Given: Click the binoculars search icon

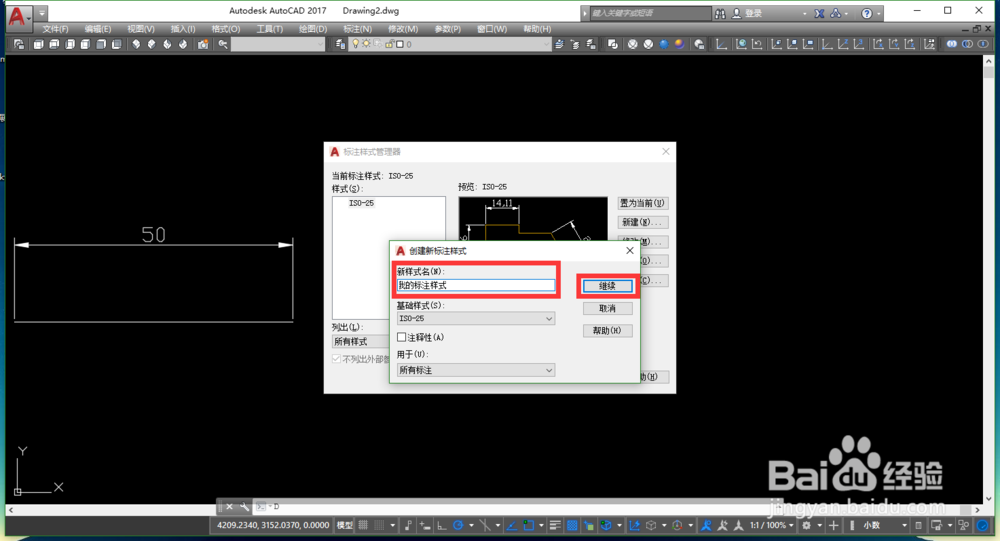Looking at the screenshot, I should [x=720, y=13].
